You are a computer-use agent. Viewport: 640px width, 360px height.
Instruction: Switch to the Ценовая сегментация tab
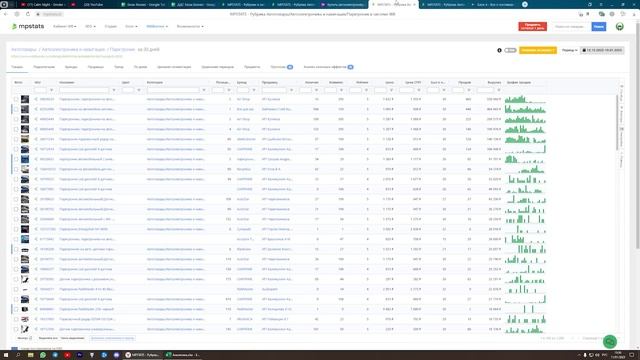174,67
